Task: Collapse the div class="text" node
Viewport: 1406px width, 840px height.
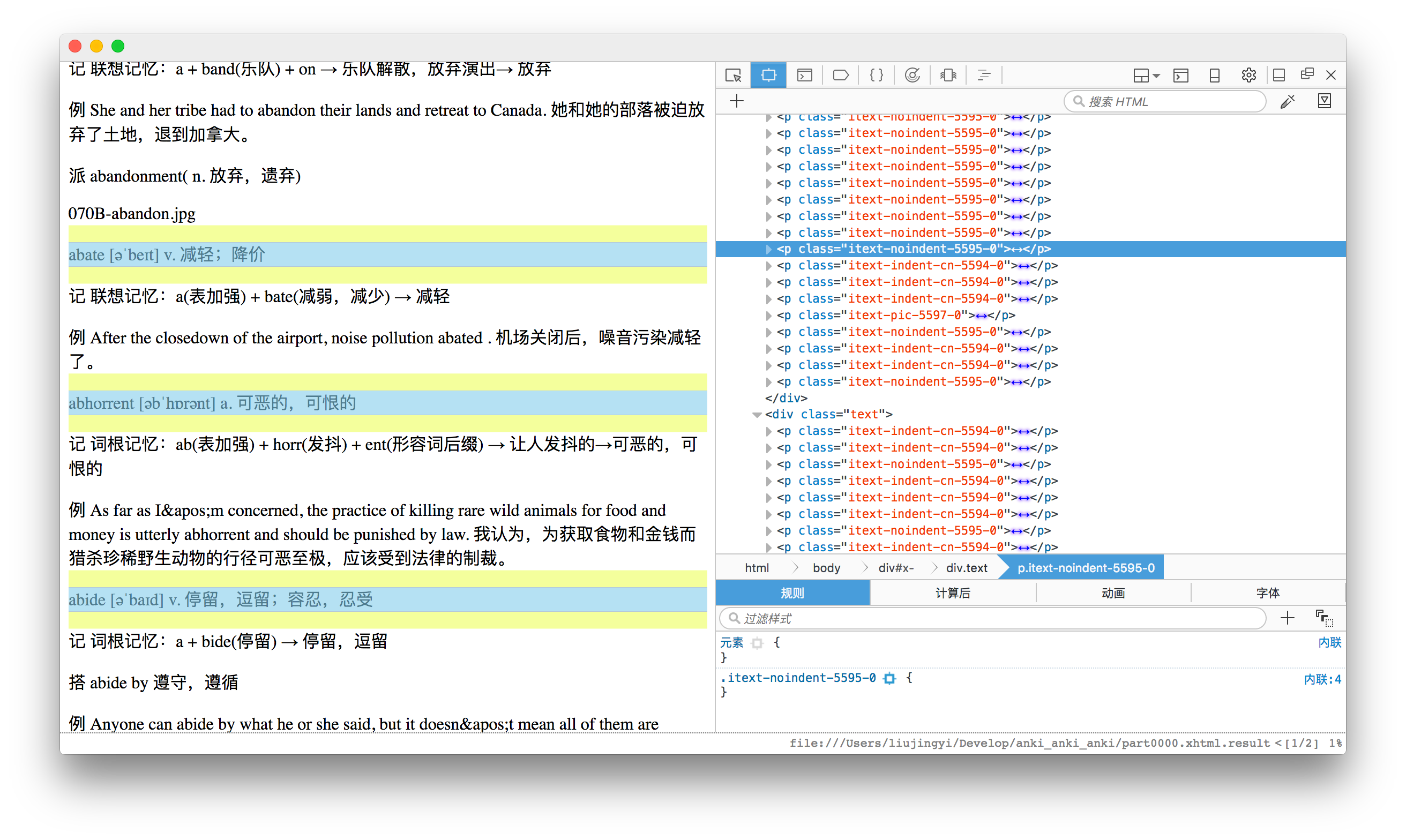Action: [757, 415]
